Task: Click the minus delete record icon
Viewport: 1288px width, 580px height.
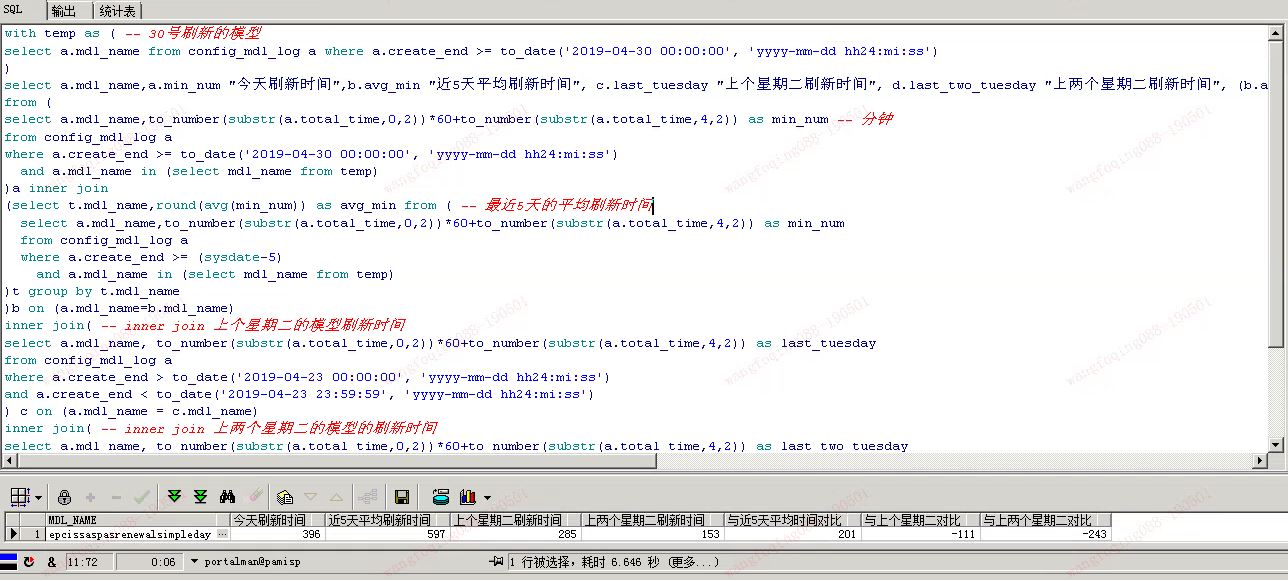Action: 116,497
